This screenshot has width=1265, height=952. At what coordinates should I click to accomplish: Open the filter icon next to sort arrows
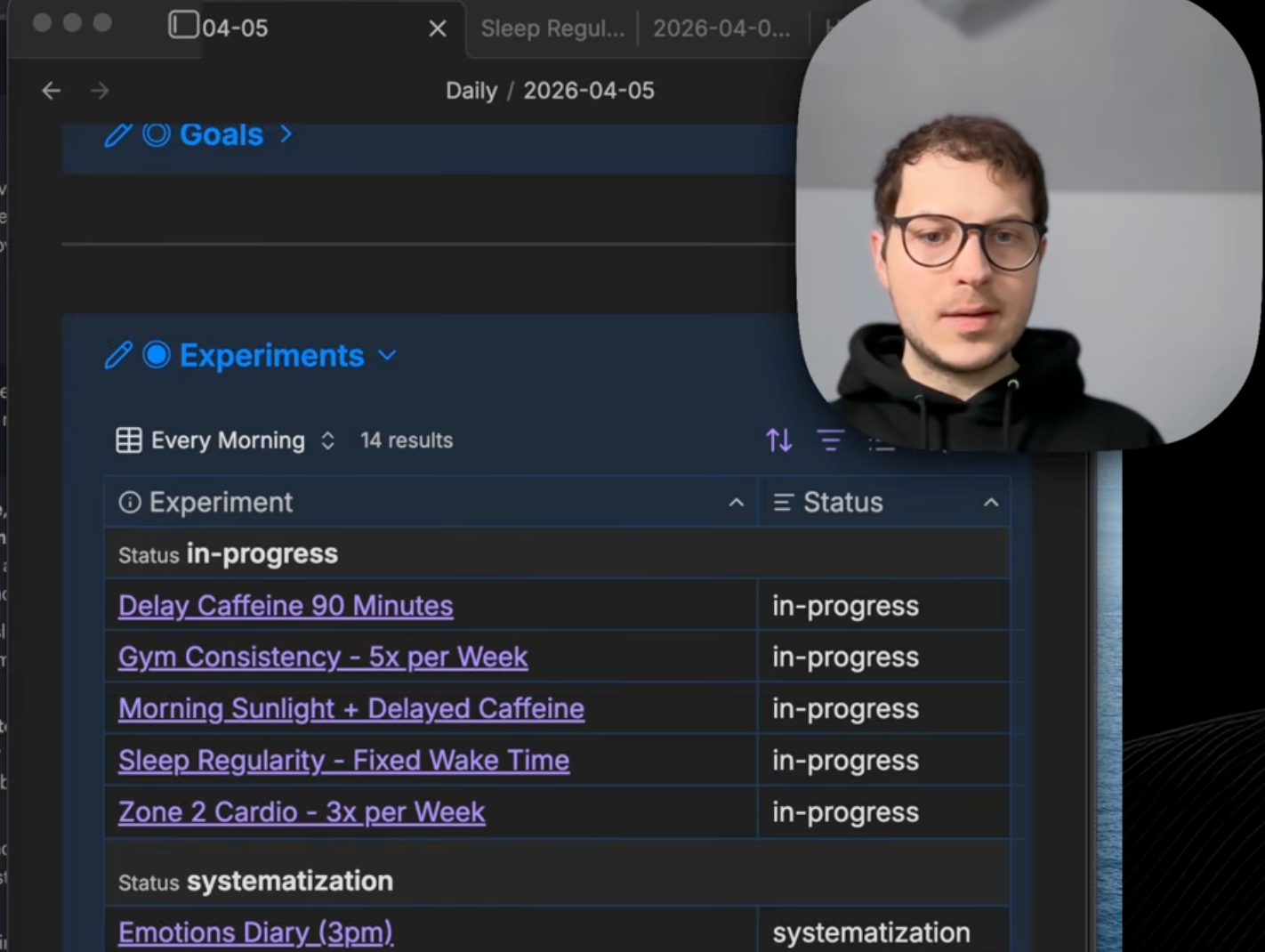click(x=831, y=440)
